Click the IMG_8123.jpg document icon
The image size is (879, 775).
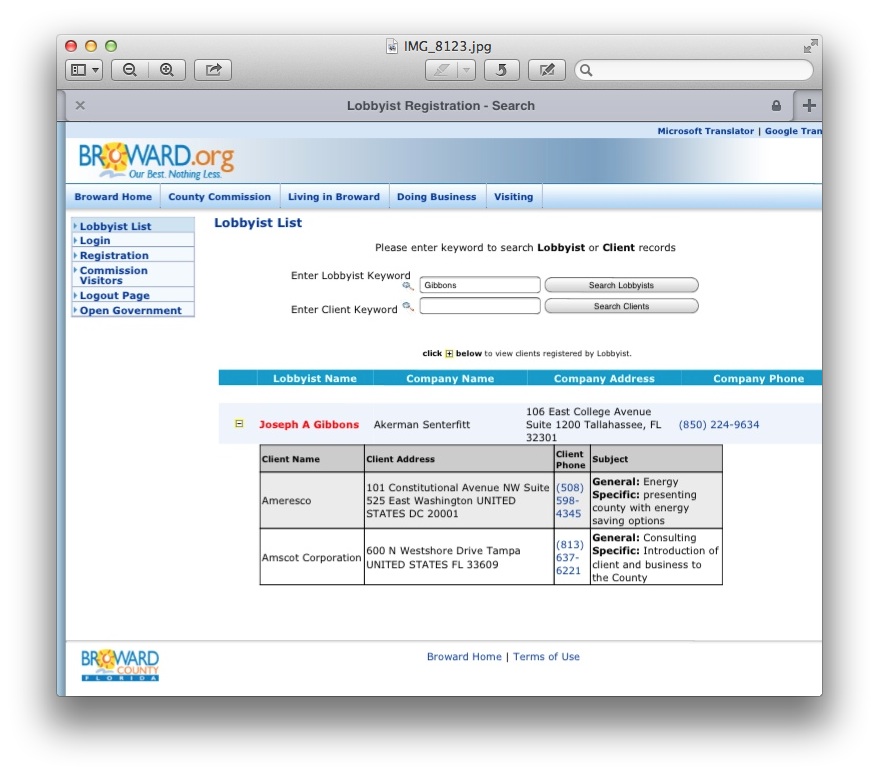coord(392,46)
